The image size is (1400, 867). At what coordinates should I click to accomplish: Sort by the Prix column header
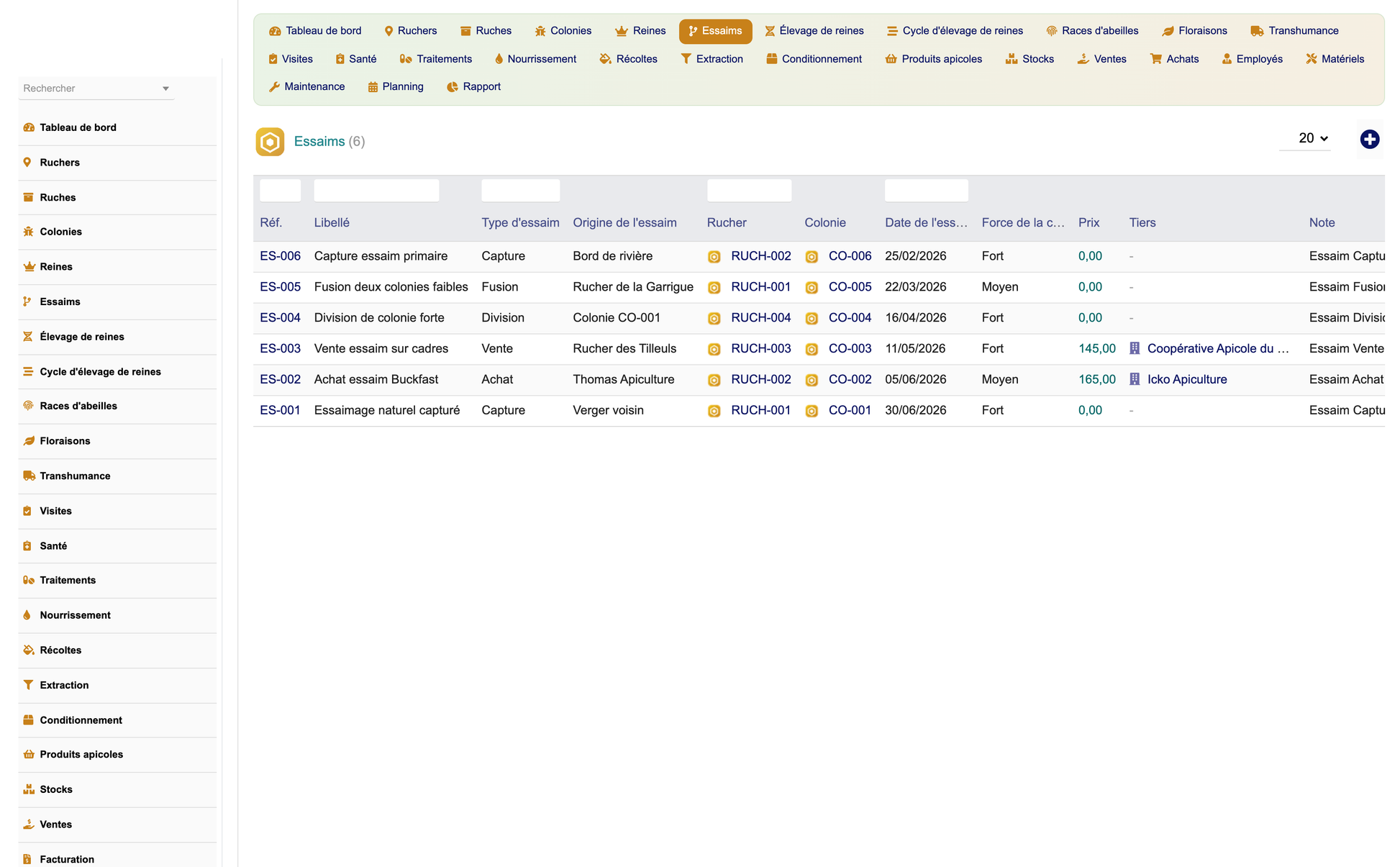point(1088,223)
